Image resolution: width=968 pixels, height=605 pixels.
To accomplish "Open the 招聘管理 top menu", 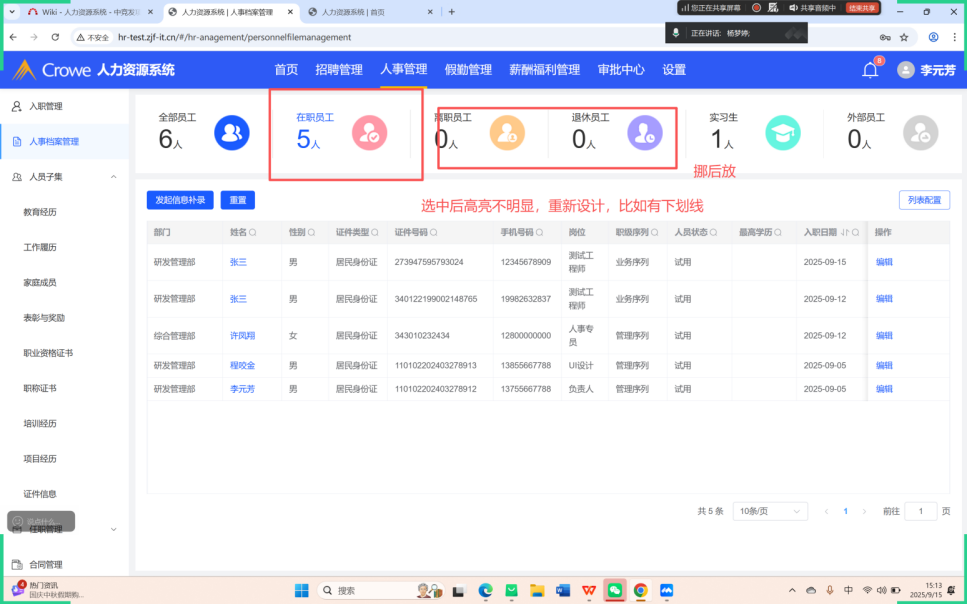I will click(338, 70).
